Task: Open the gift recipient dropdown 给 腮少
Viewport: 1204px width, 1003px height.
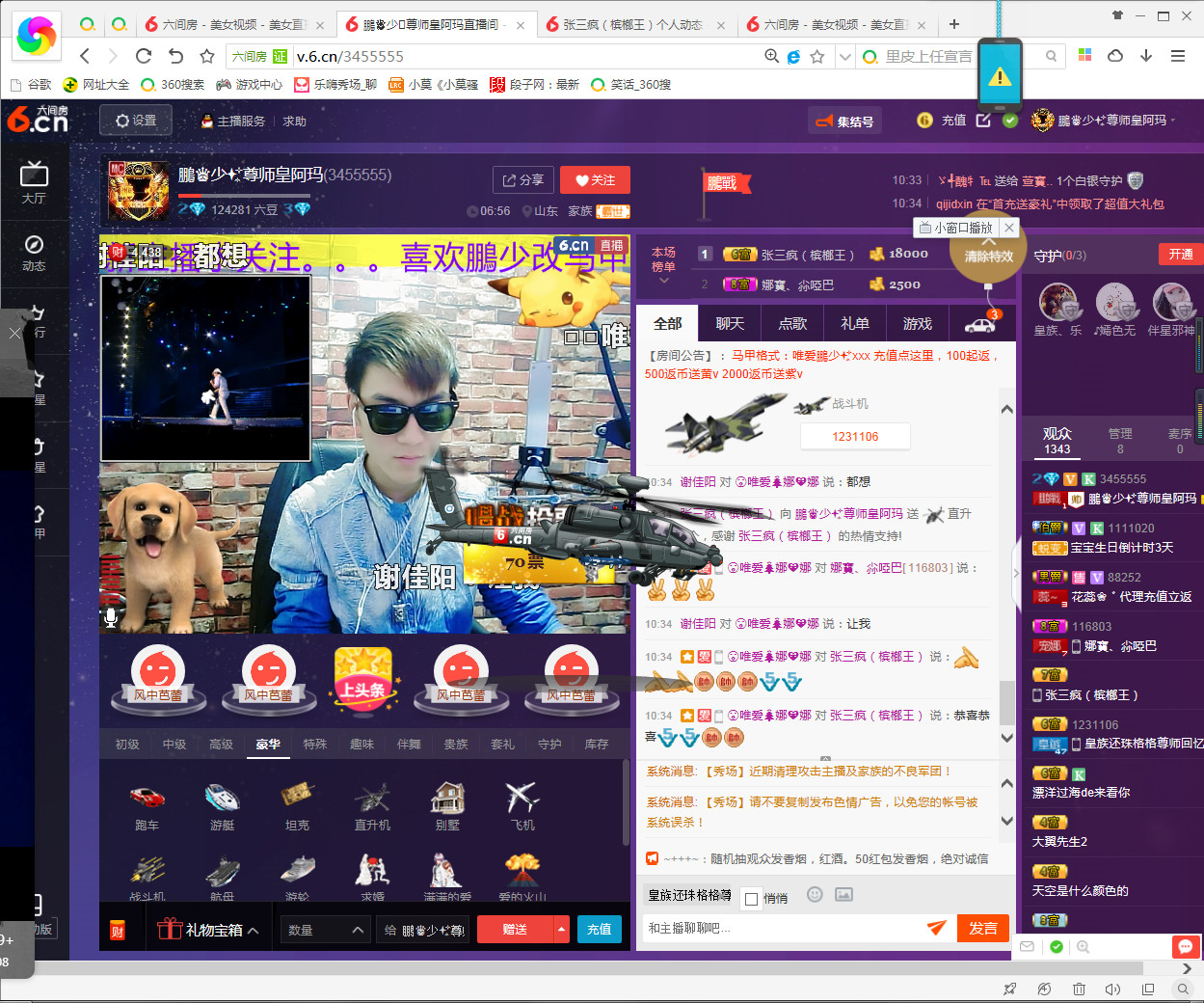Action: tap(425, 930)
